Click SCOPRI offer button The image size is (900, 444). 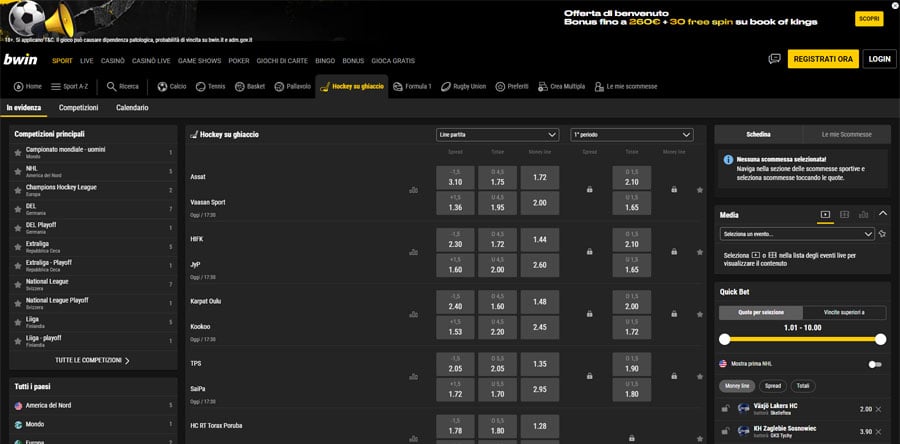pyautogui.click(x=869, y=19)
